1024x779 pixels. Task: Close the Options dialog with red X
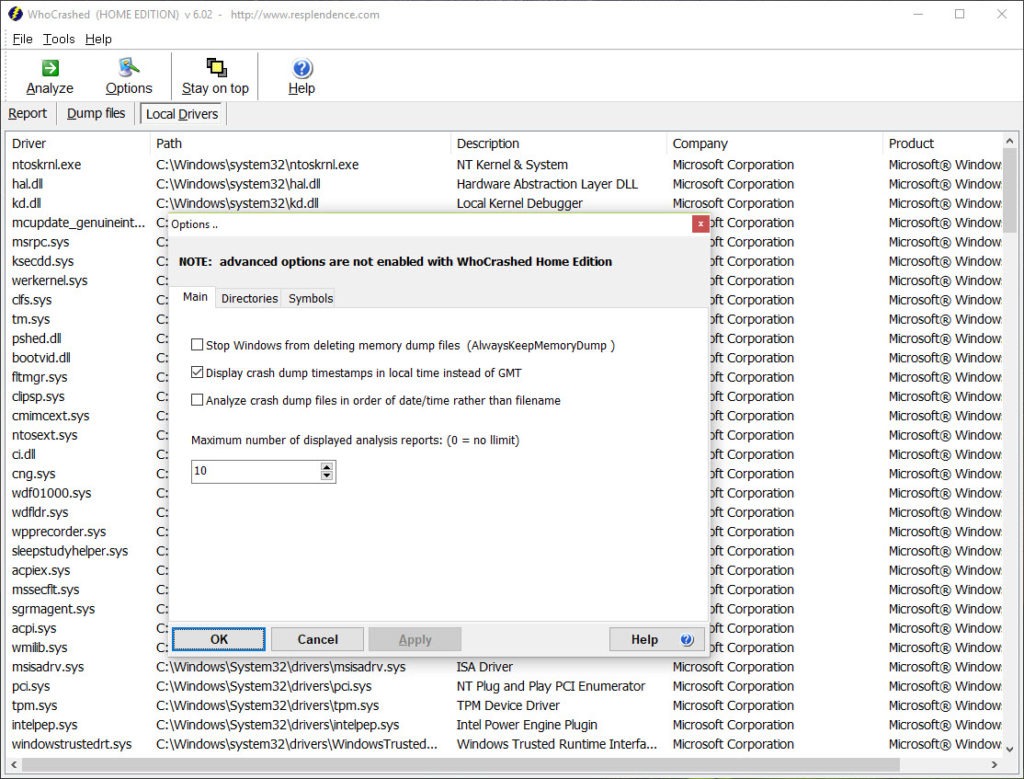pos(700,224)
